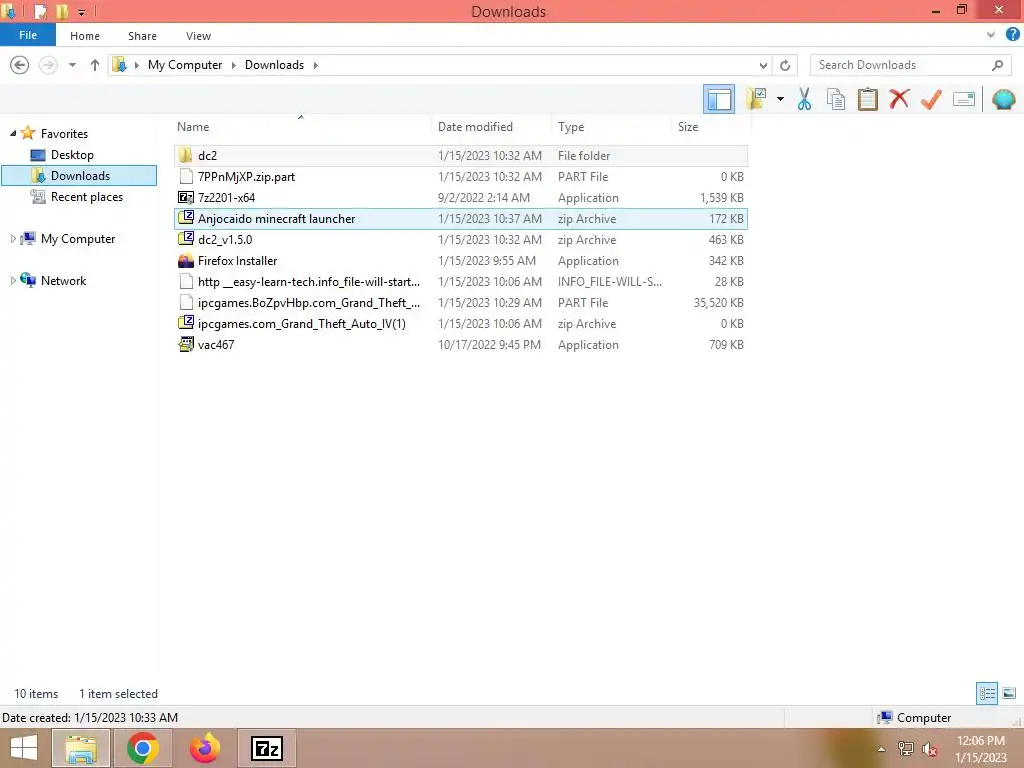Expand the My Computer tree node

pyautogui.click(x=13, y=239)
